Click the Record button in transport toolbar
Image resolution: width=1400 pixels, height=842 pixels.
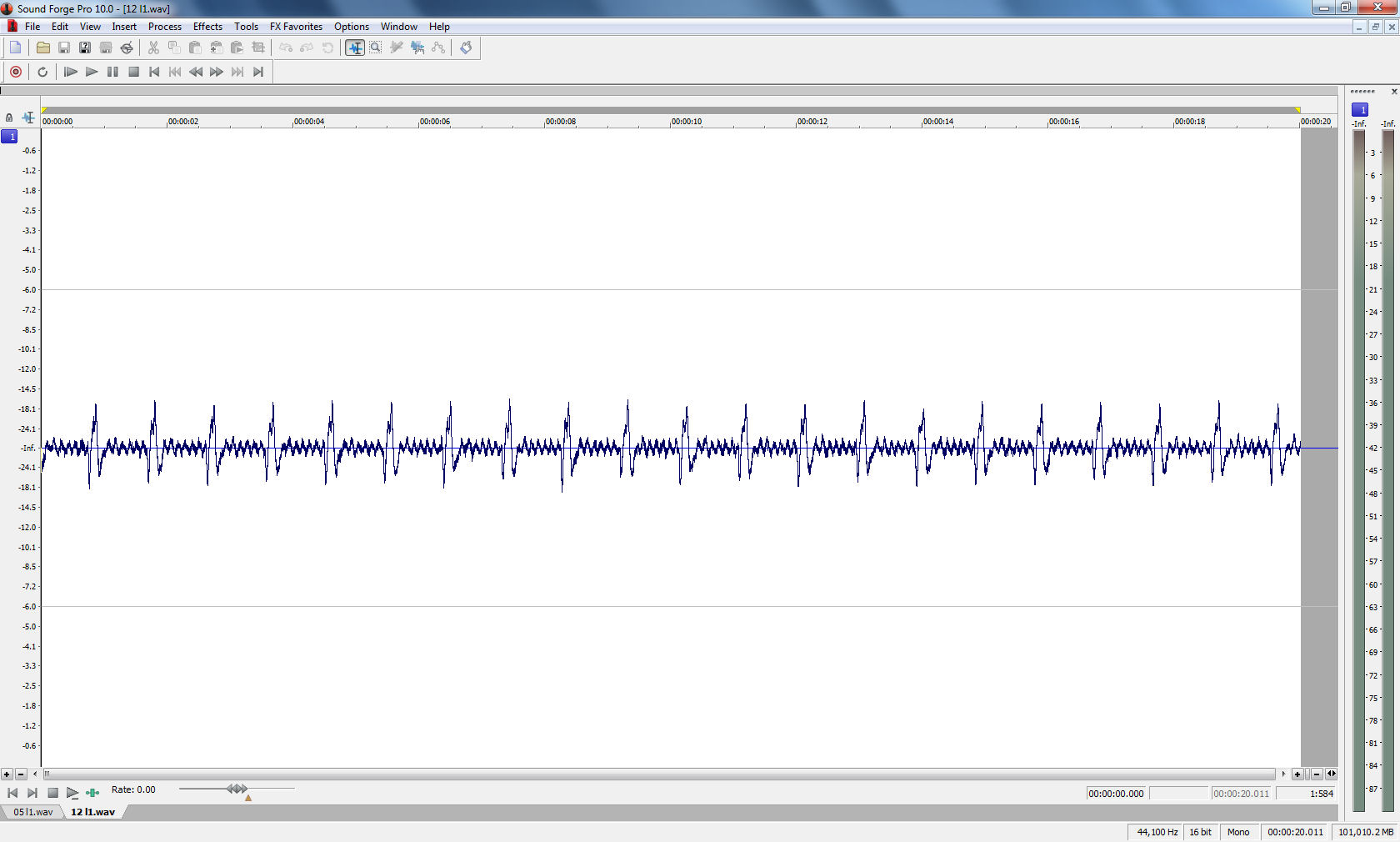click(16, 72)
